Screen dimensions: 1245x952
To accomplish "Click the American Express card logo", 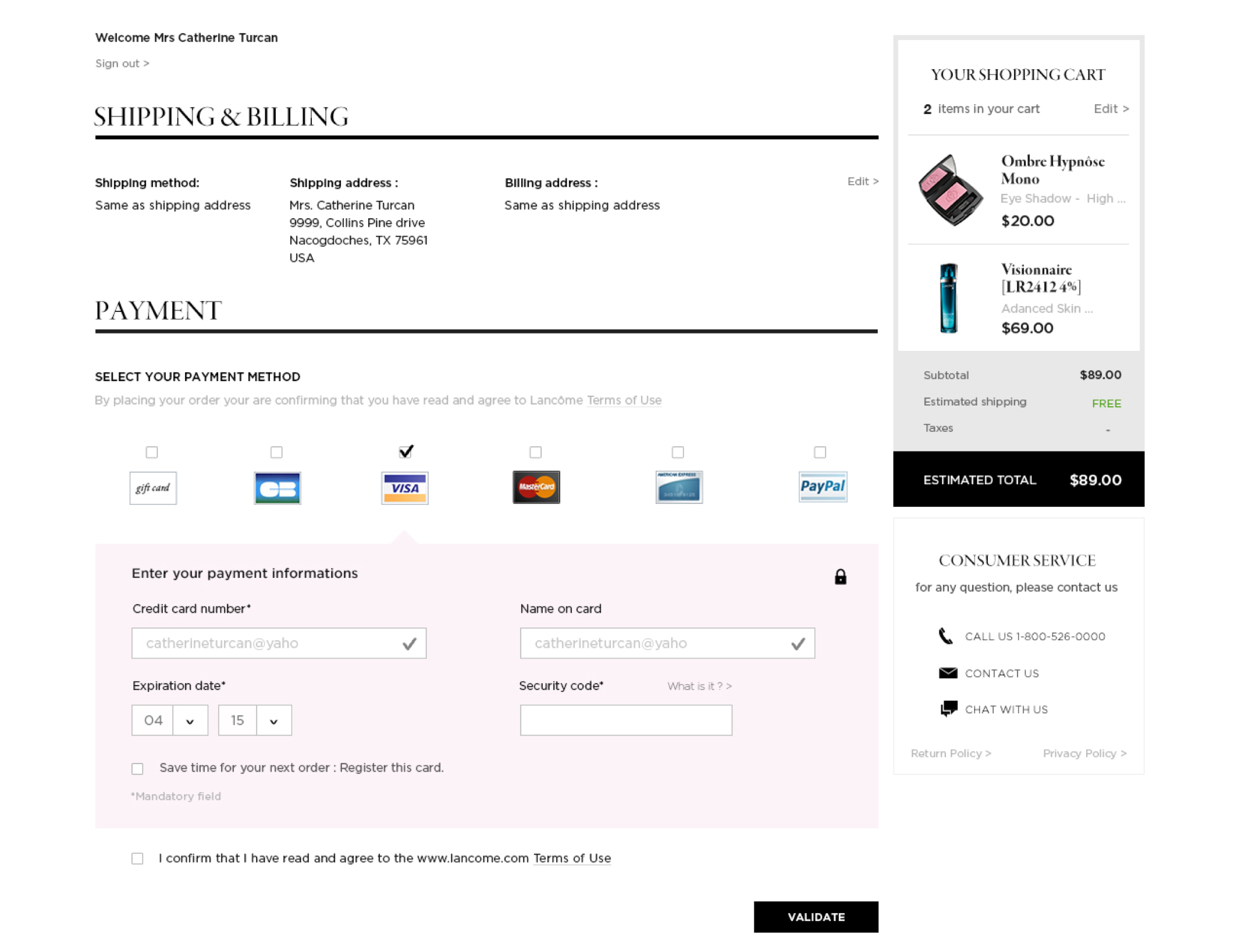I will click(x=679, y=487).
